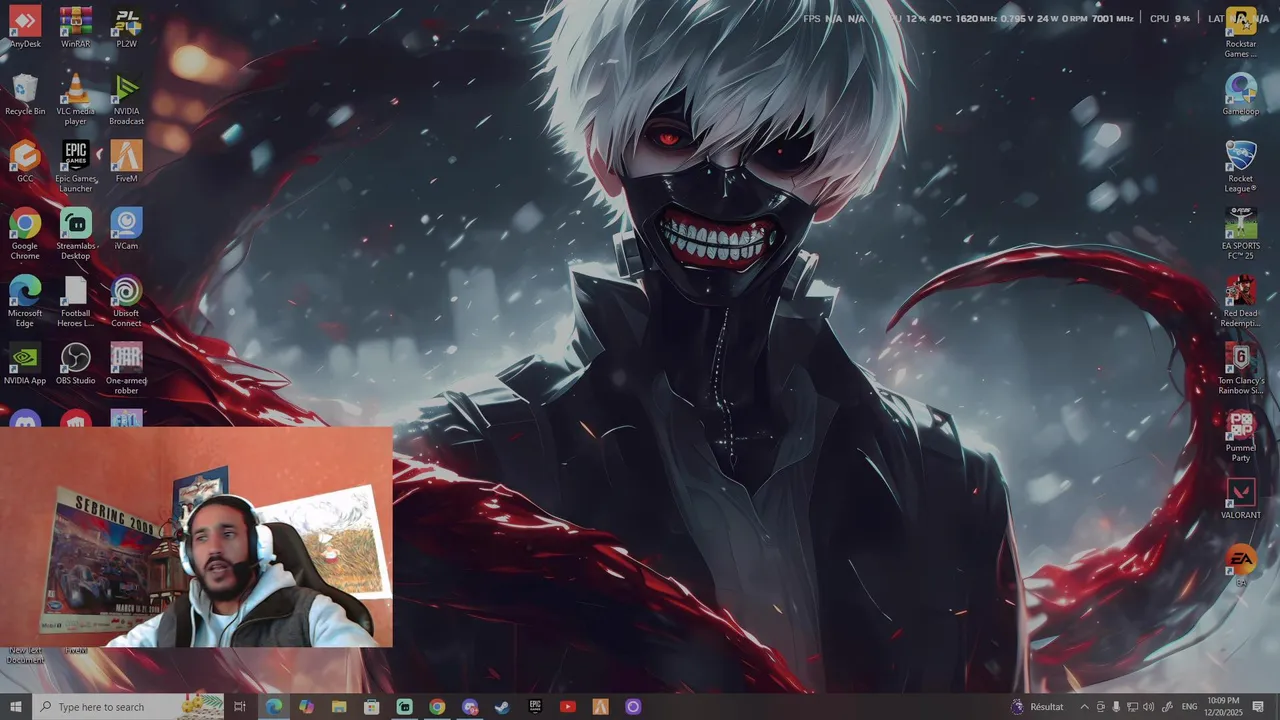The image size is (1280, 720).
Task: Open Streamlabs from the taskbar
Action: [x=404, y=707]
